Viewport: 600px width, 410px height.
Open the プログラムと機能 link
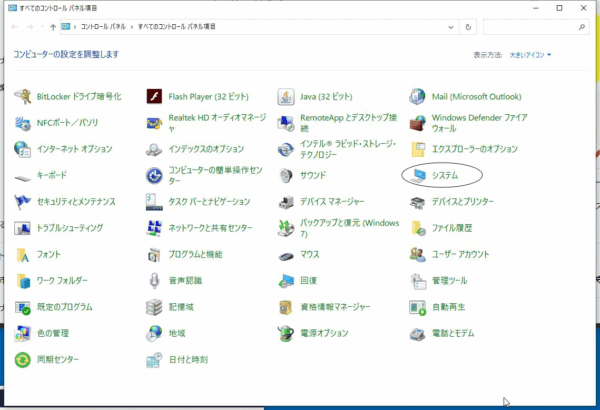(195, 254)
